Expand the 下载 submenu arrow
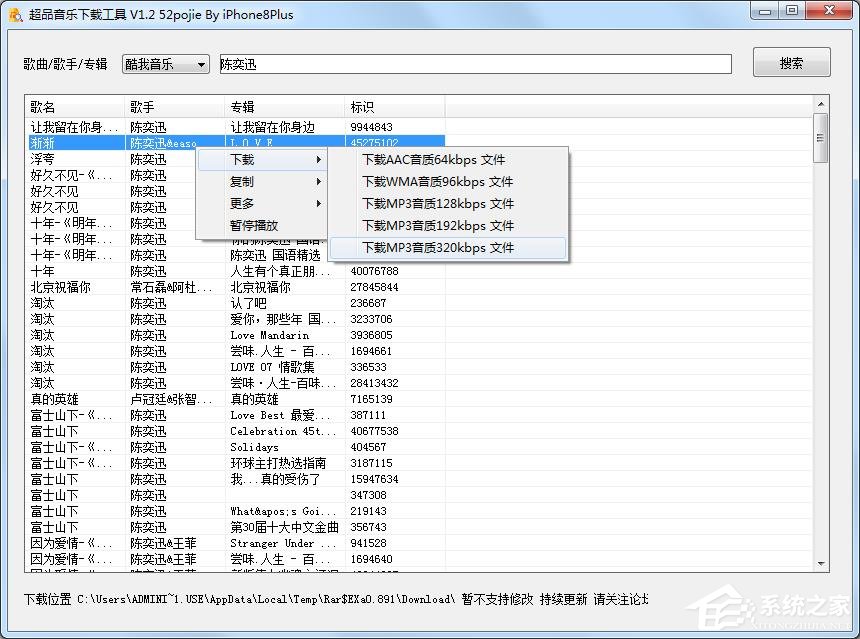 (316, 159)
